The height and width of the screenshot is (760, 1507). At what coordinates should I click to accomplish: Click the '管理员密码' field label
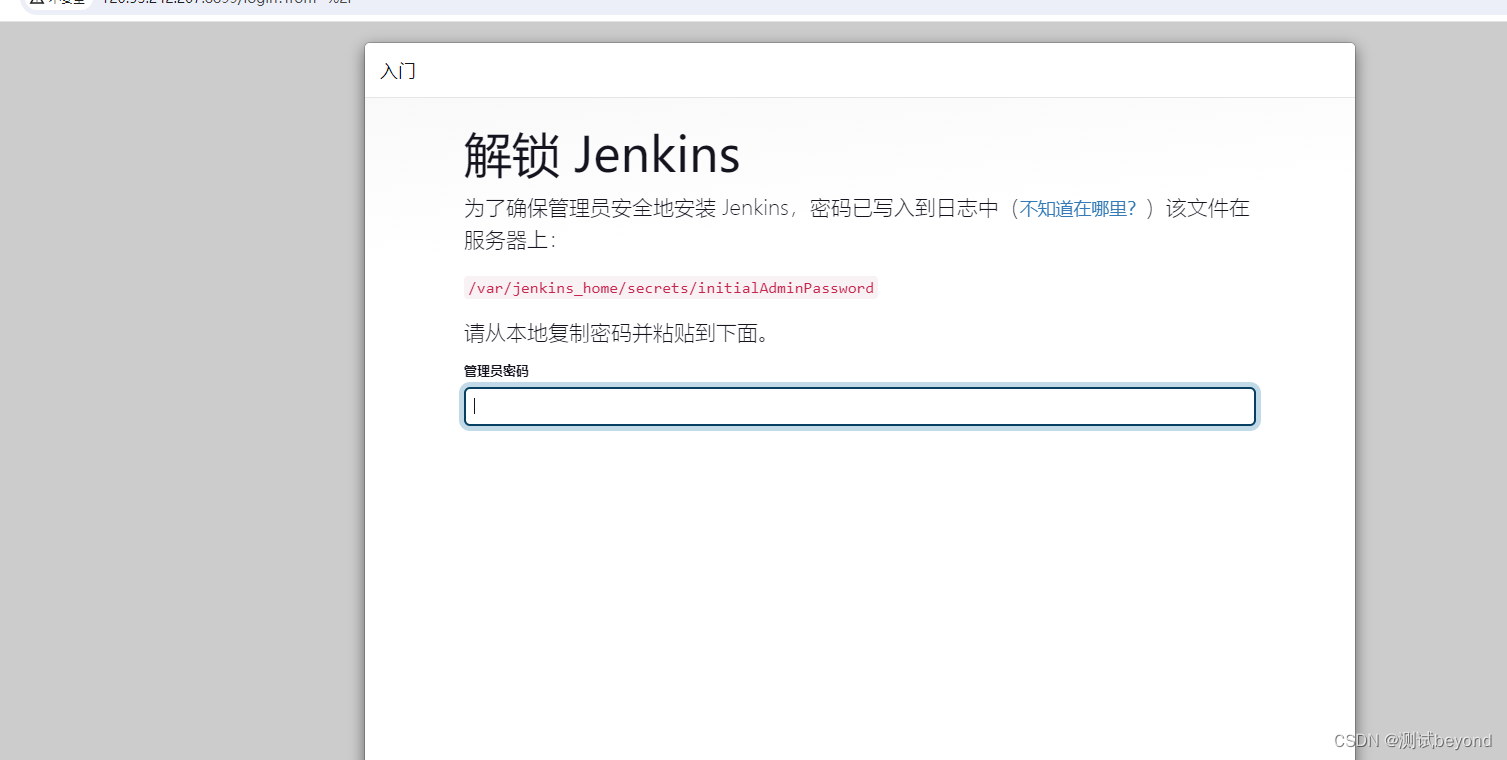pyautogui.click(x=496, y=371)
